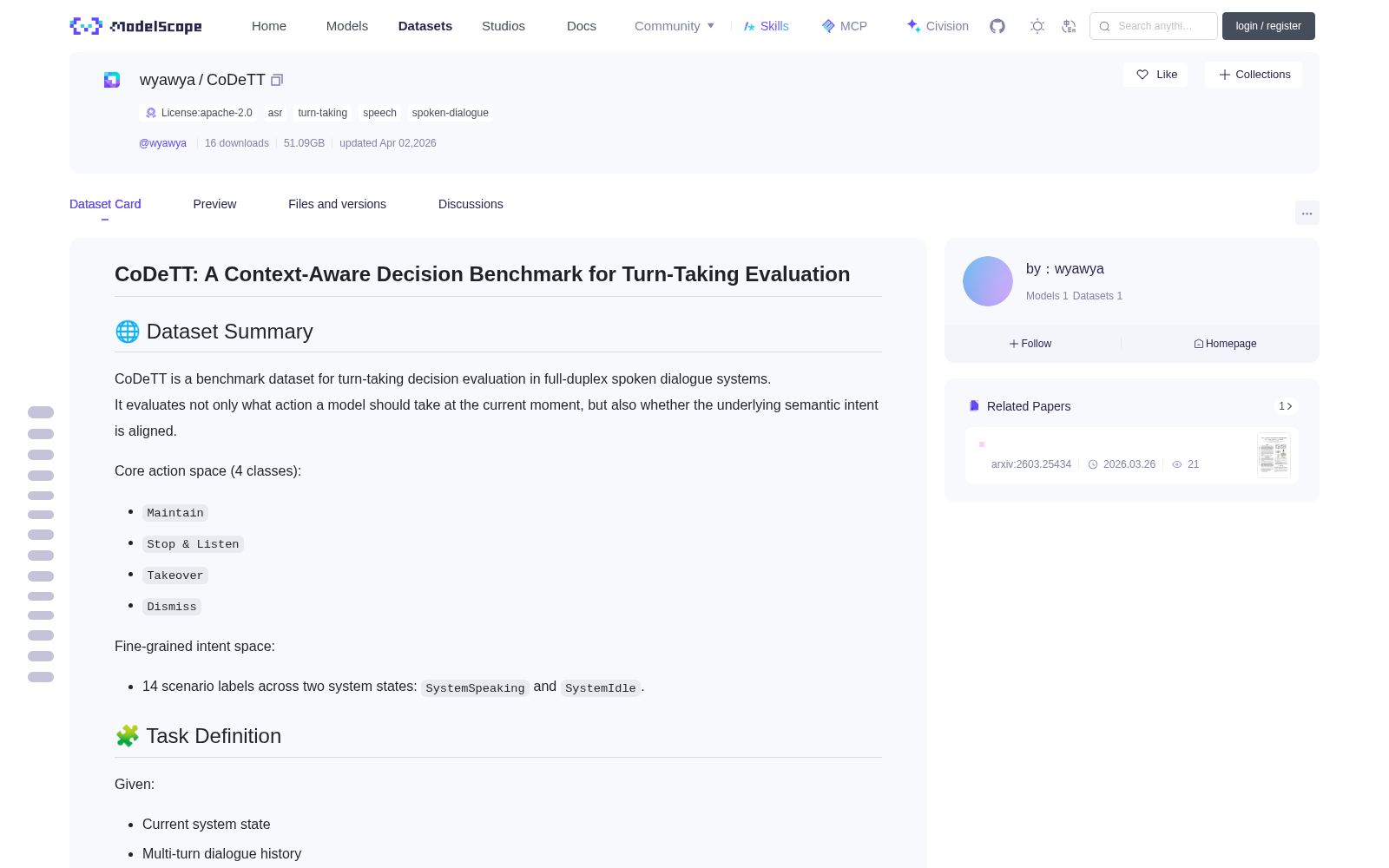The image size is (1389, 868).
Task: Click the '51.09GB' size text
Action: [304, 143]
